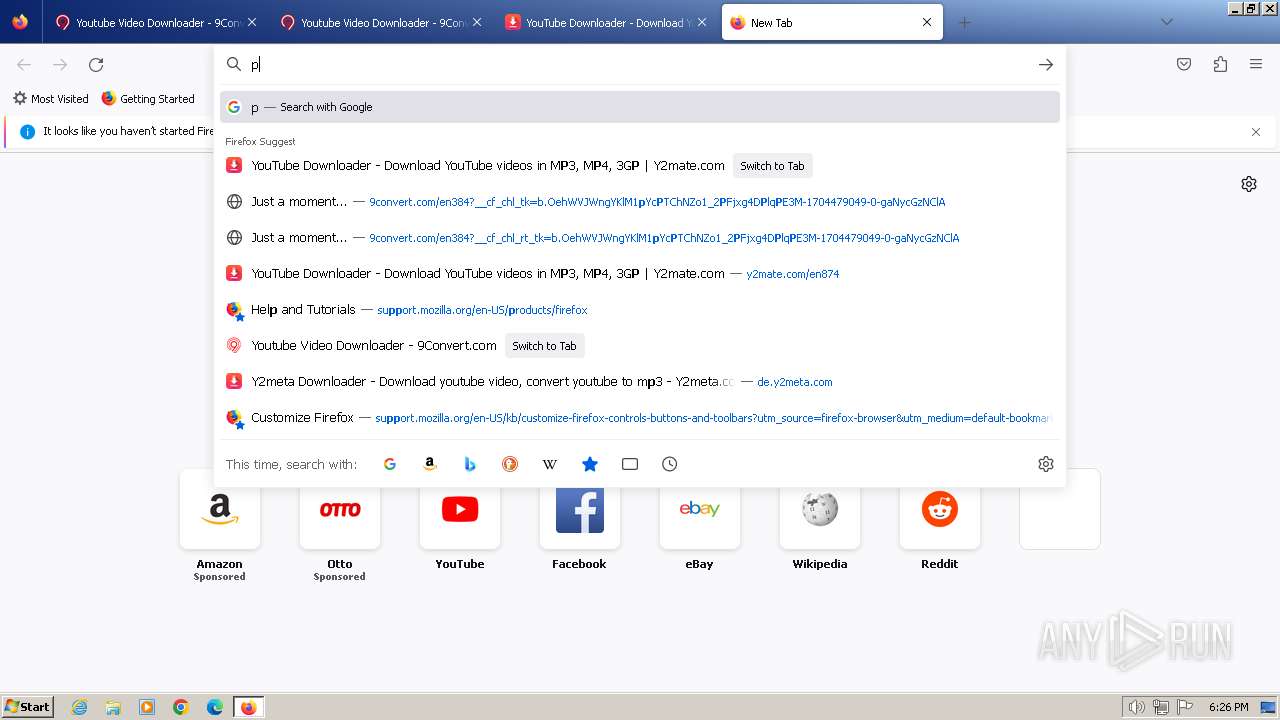The image size is (1280, 720).
Task: Launch Chrome from taskbar
Action: [181, 707]
